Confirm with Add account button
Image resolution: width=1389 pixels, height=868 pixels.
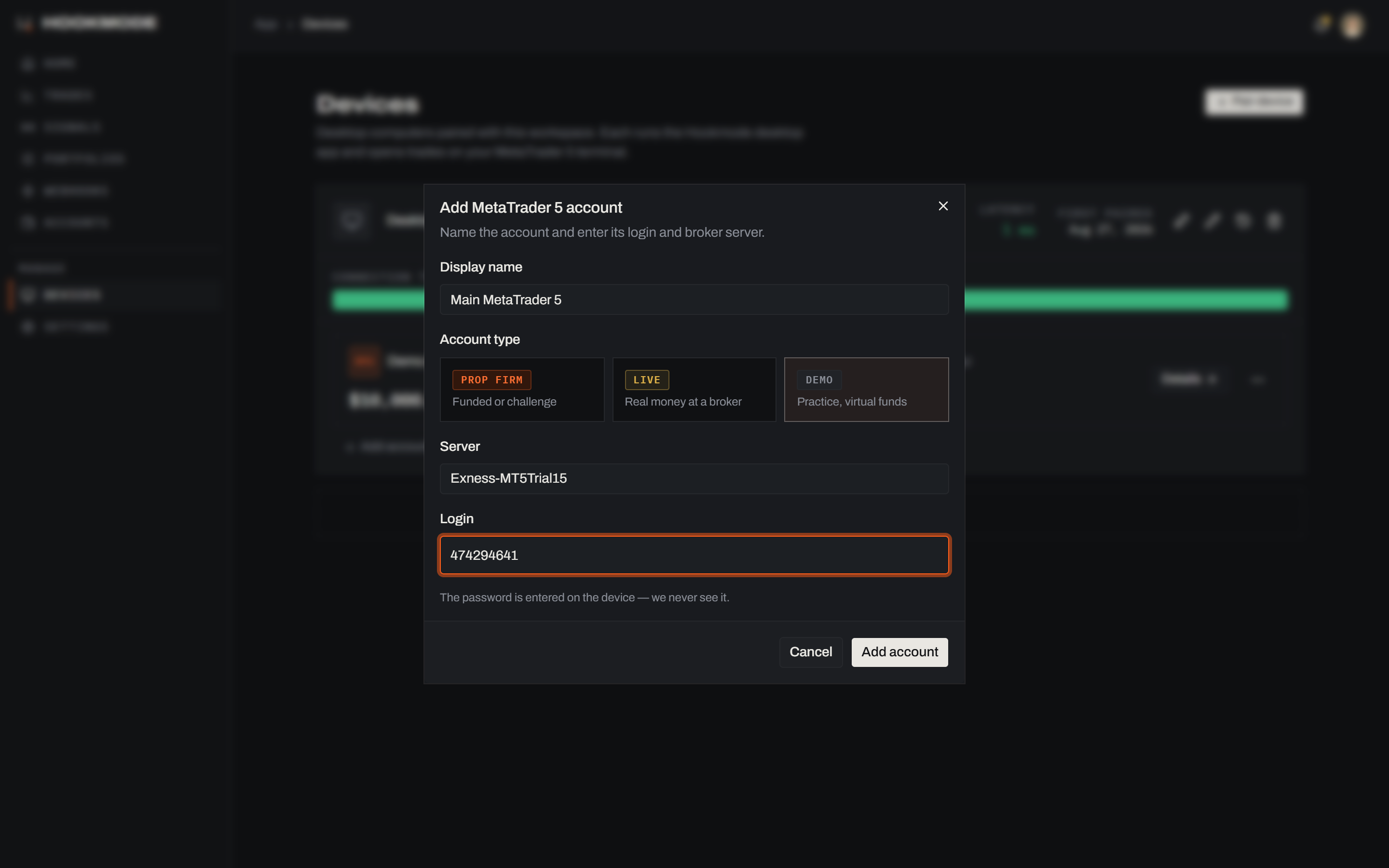coord(899,652)
